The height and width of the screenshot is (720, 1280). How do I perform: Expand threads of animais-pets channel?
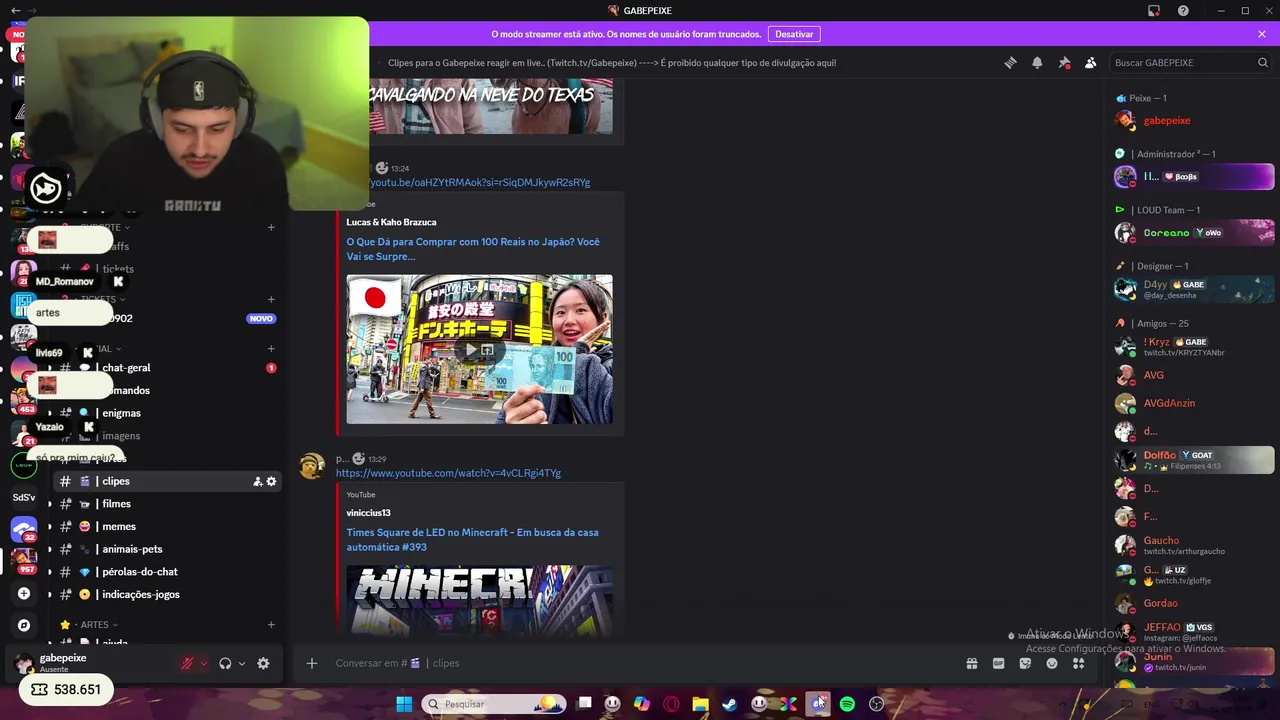click(49, 549)
